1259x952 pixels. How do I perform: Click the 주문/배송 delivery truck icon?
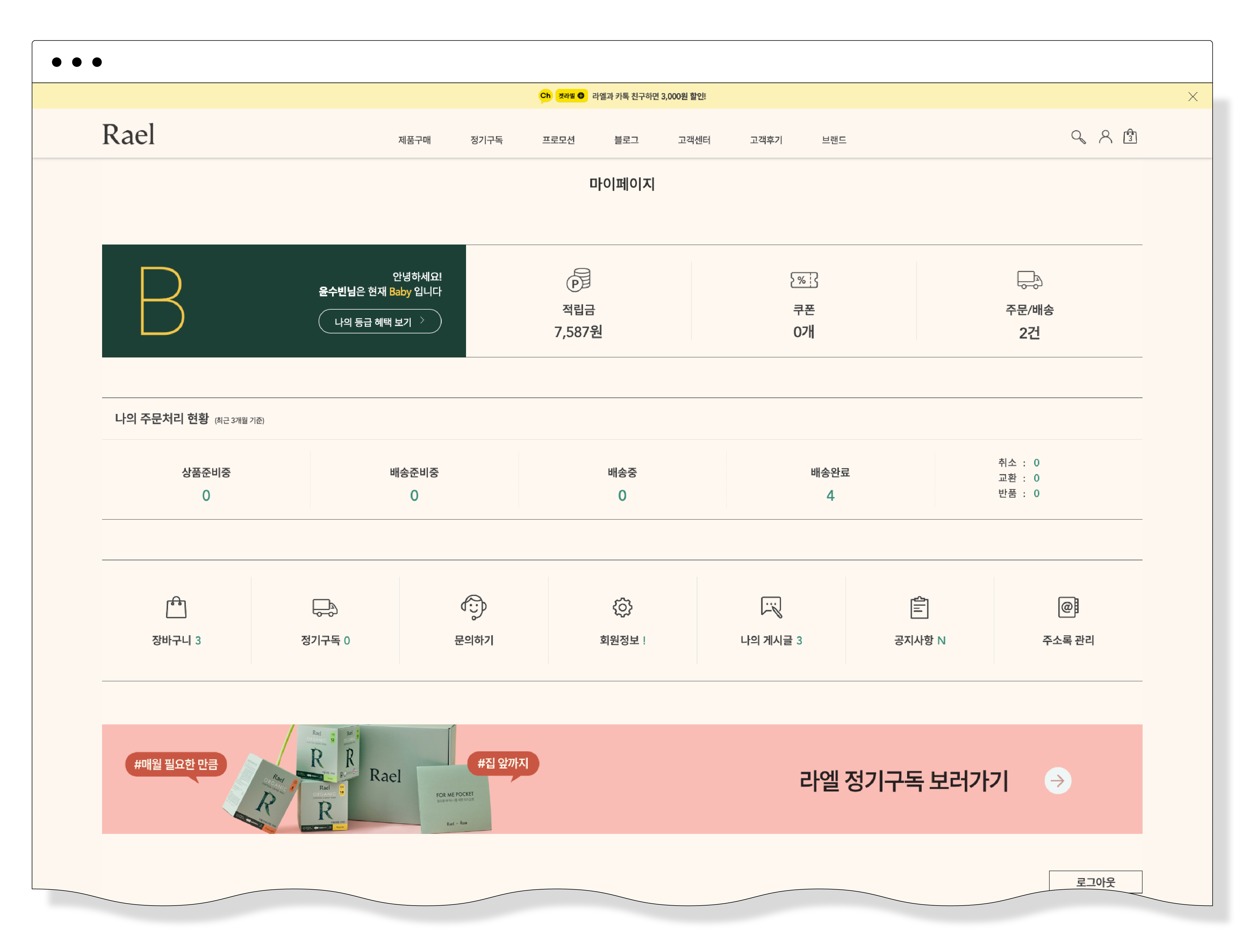click(1029, 280)
